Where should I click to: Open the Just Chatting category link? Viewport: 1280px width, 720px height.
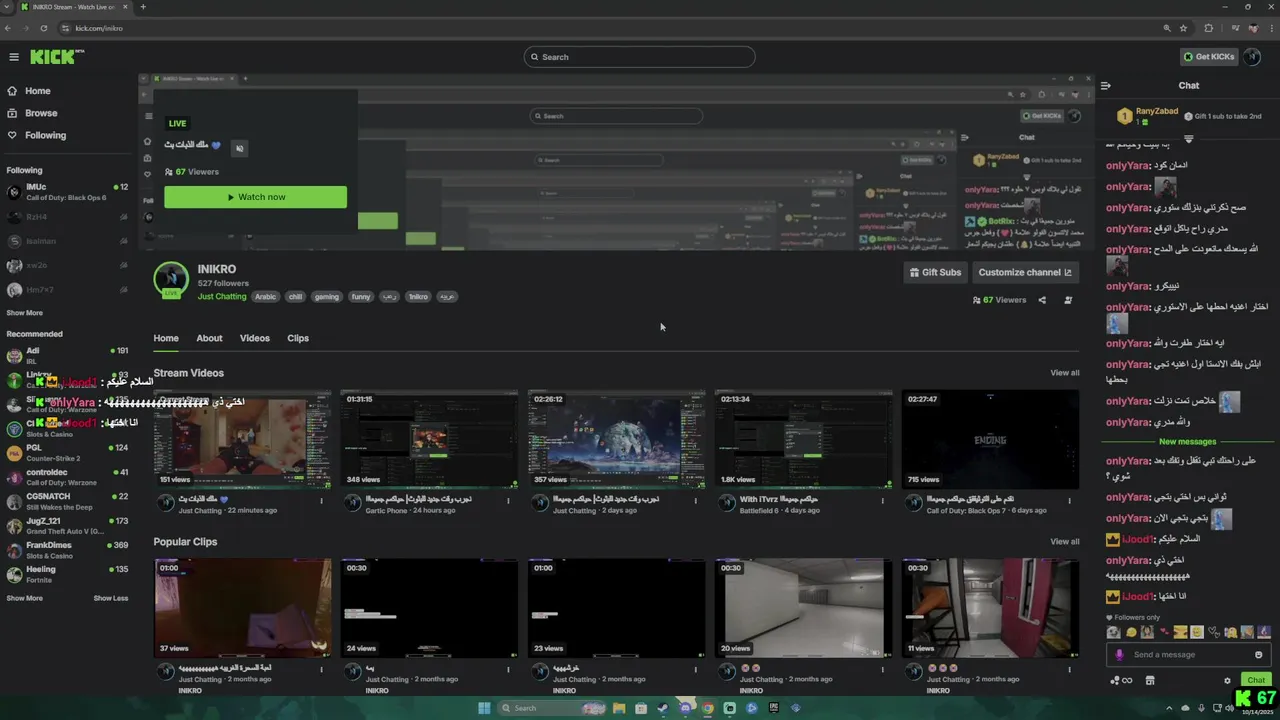(222, 297)
